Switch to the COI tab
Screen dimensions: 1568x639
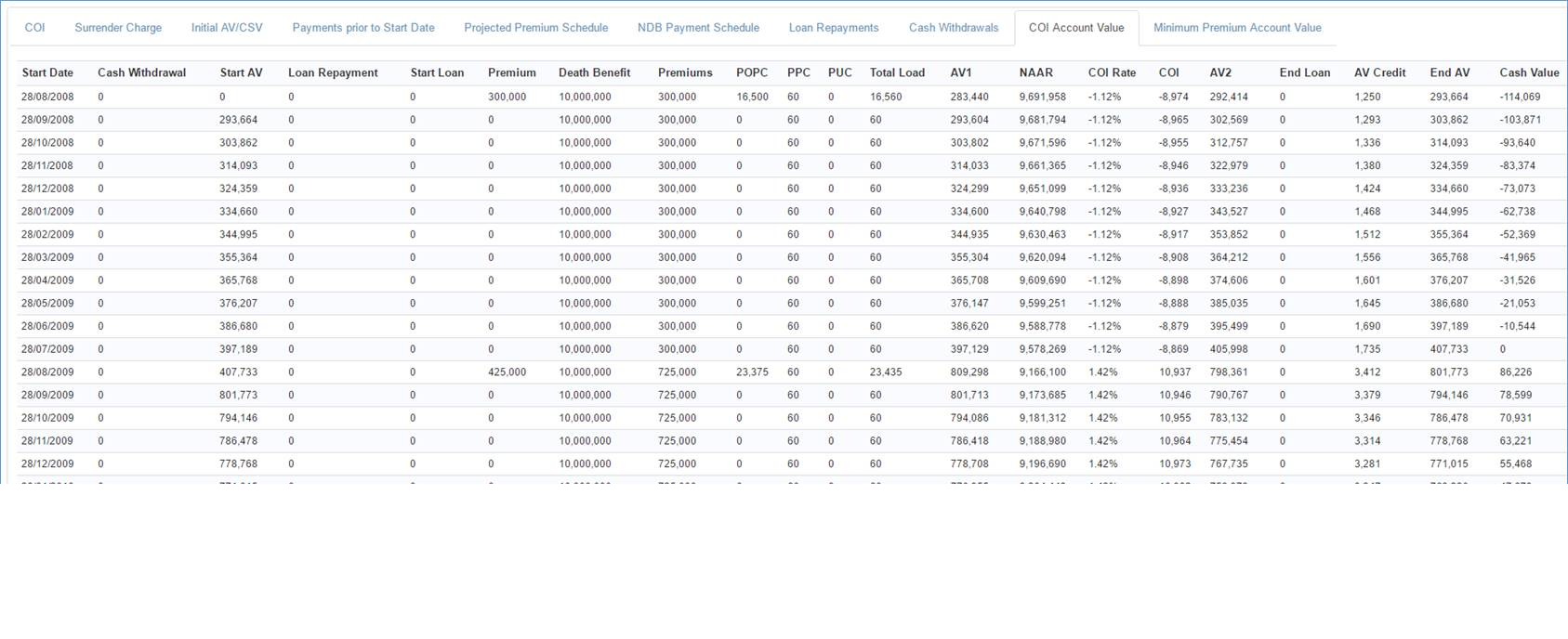[34, 28]
